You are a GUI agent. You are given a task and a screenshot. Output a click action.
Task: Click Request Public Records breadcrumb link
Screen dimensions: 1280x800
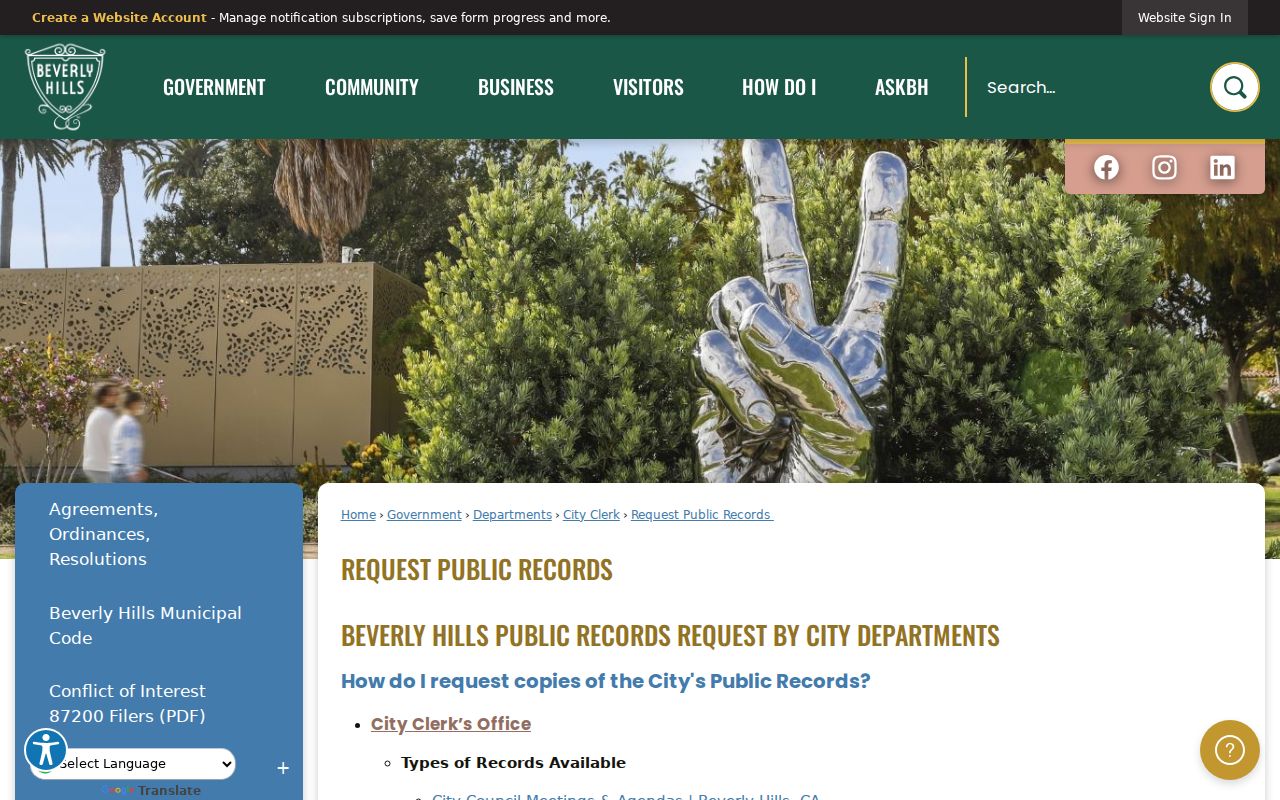pyautogui.click(x=702, y=515)
